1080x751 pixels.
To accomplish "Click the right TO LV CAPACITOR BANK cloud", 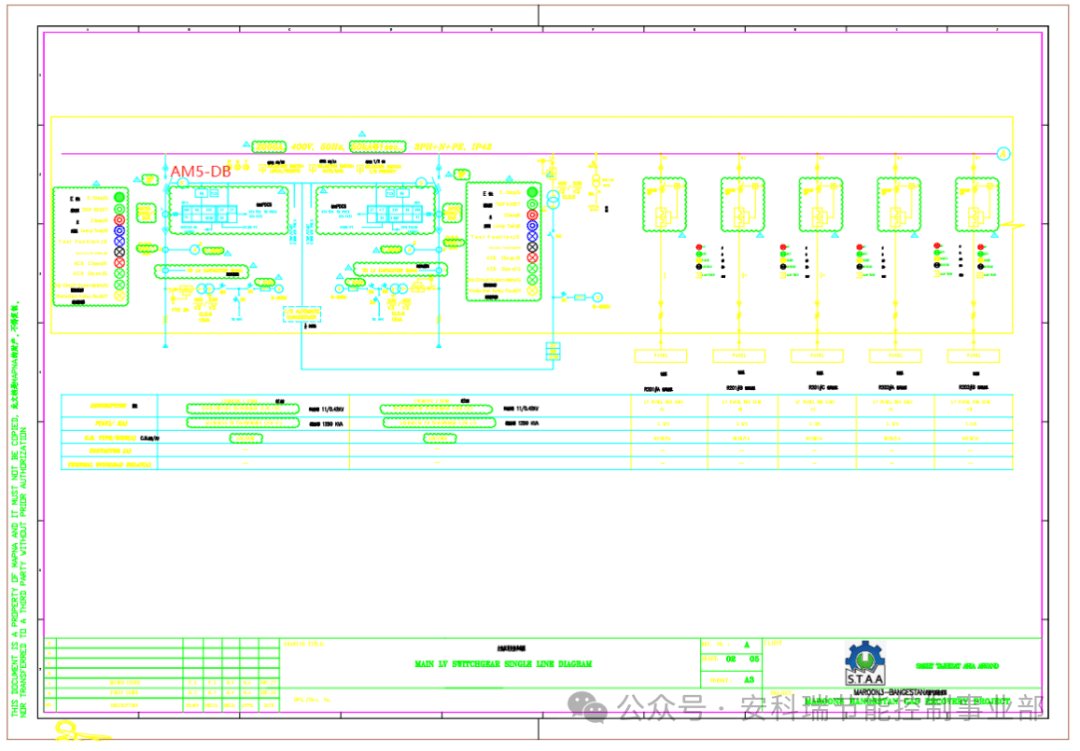I will pos(400,269).
